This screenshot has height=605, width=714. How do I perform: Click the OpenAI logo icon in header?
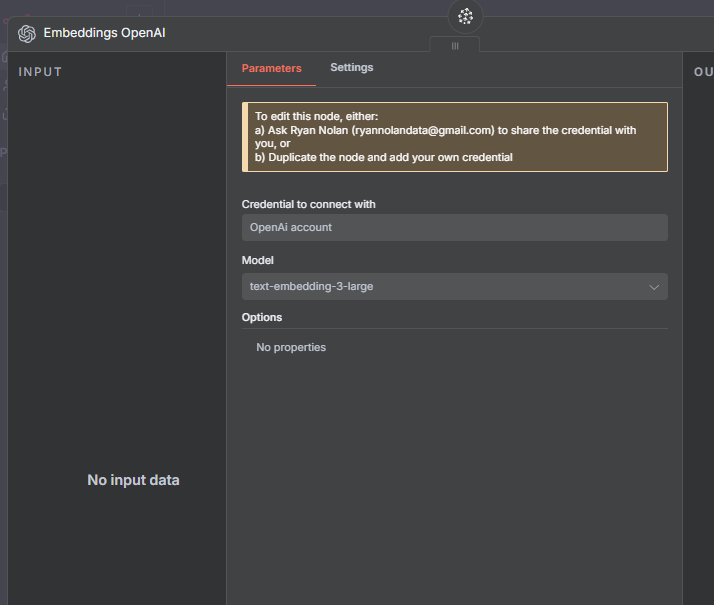coord(27,33)
